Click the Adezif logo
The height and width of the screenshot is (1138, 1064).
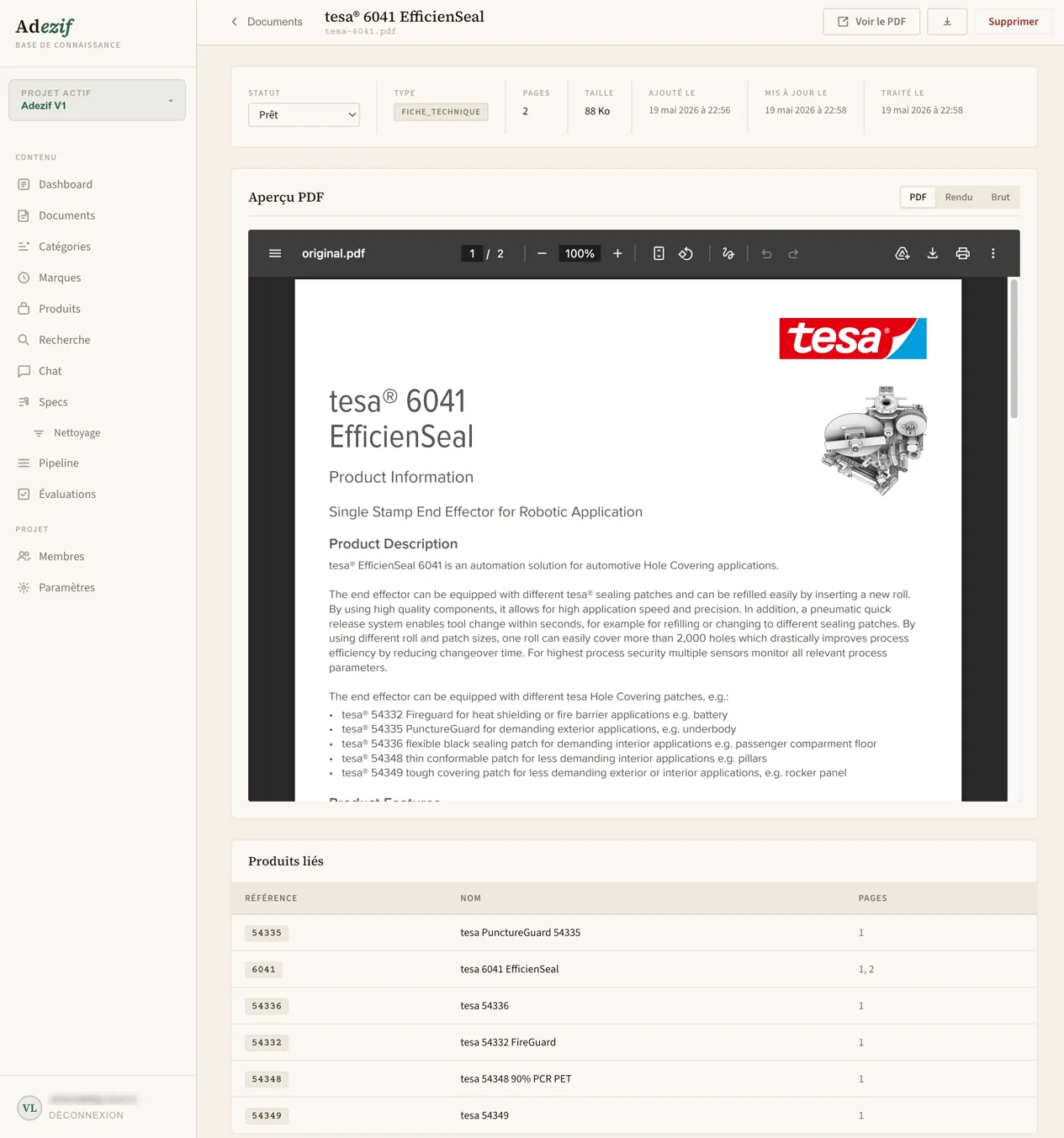coord(45,27)
